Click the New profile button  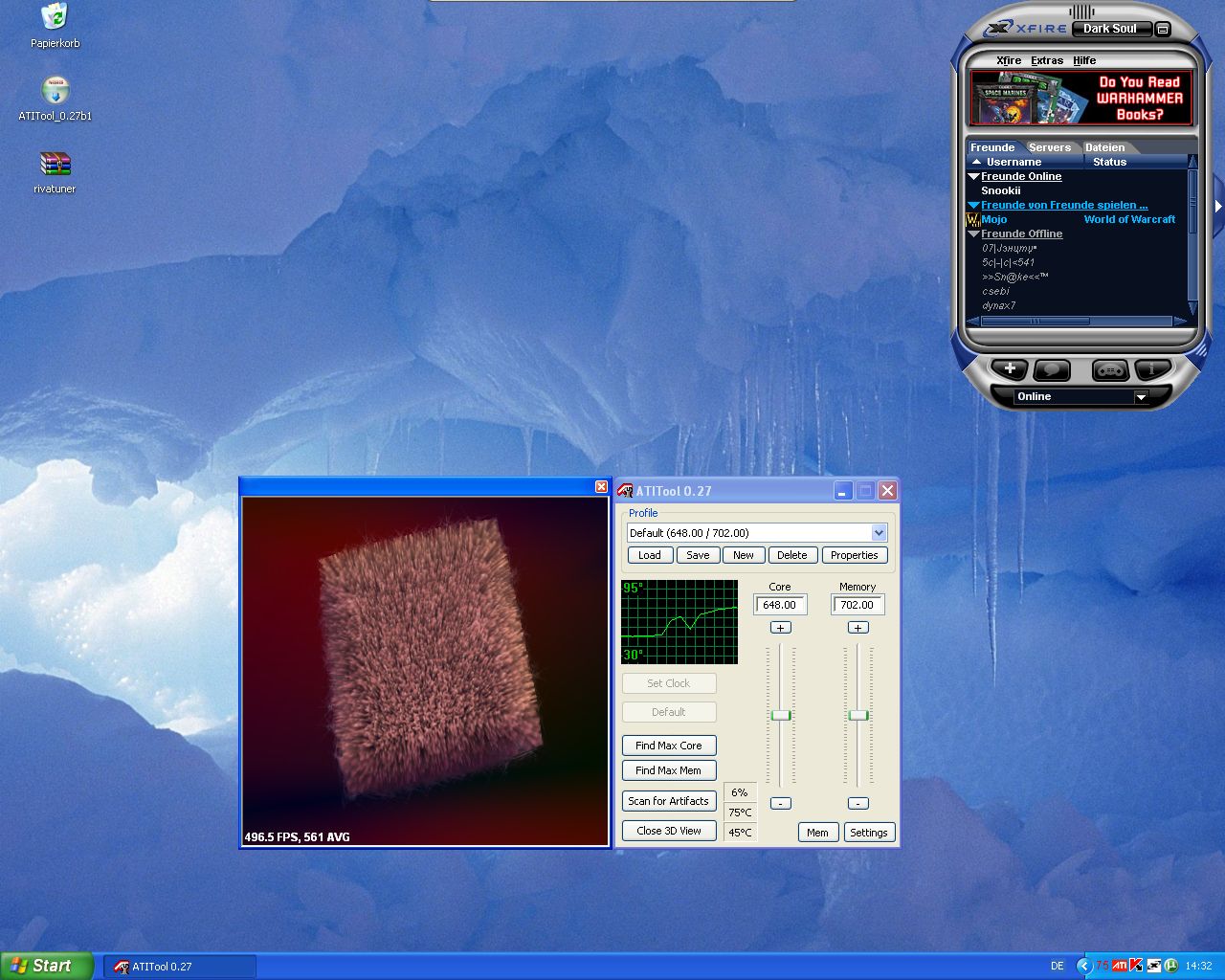tap(744, 555)
